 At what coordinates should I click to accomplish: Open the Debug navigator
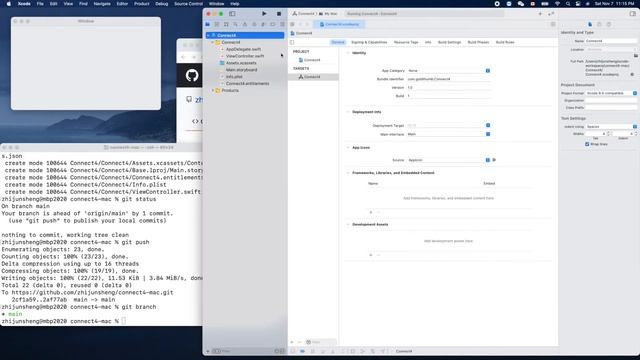click(263, 24)
